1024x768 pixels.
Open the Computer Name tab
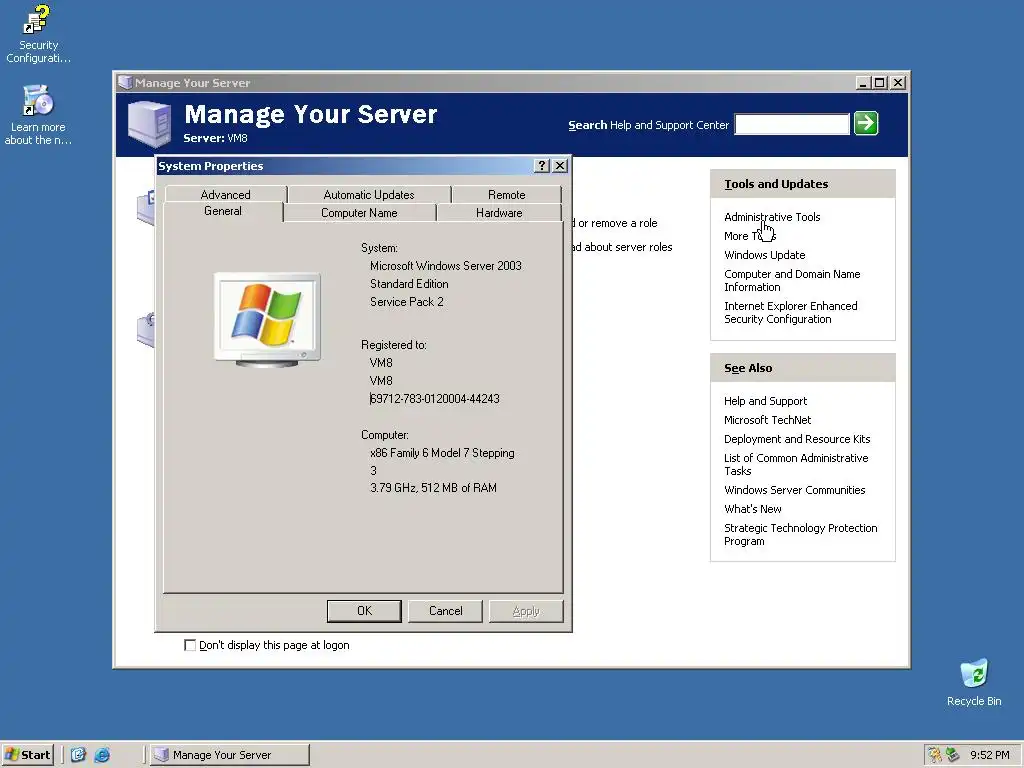pyautogui.click(x=359, y=213)
